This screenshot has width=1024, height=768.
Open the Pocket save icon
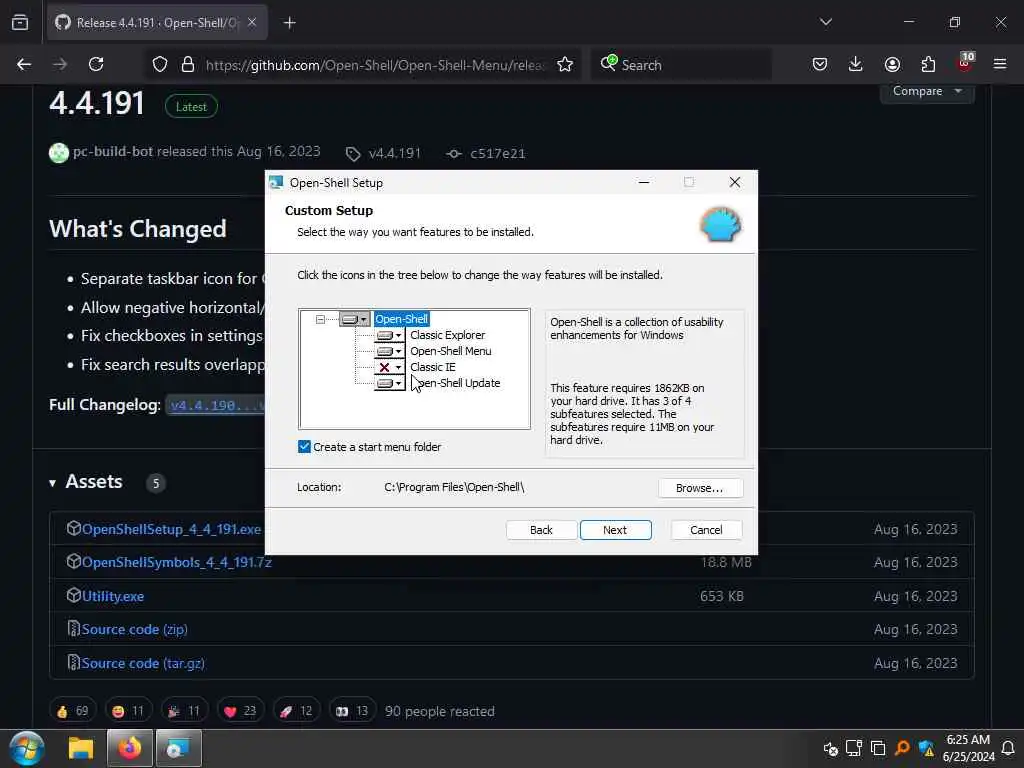[x=820, y=65]
